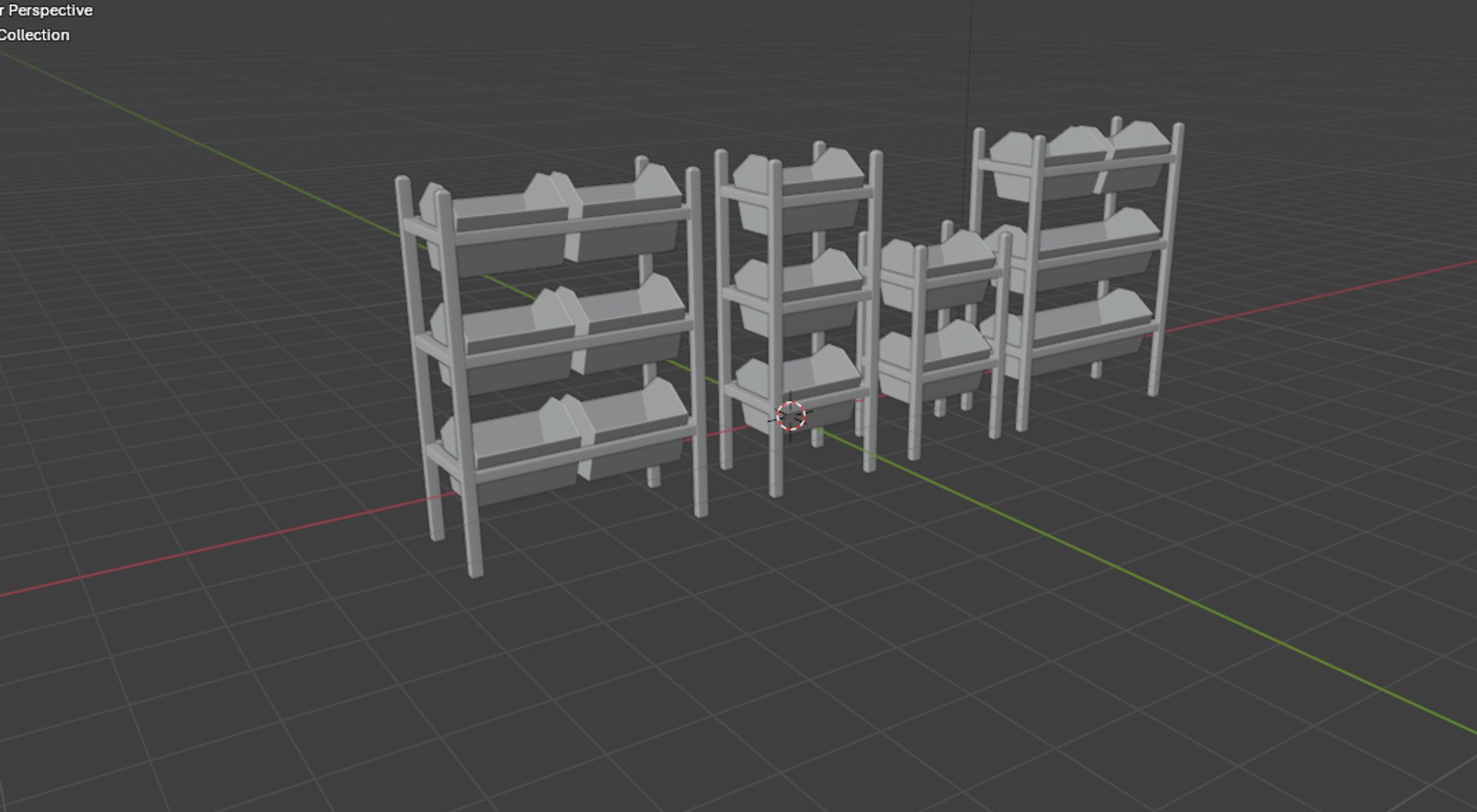Click the 'Perspective' view label text

tap(51, 11)
